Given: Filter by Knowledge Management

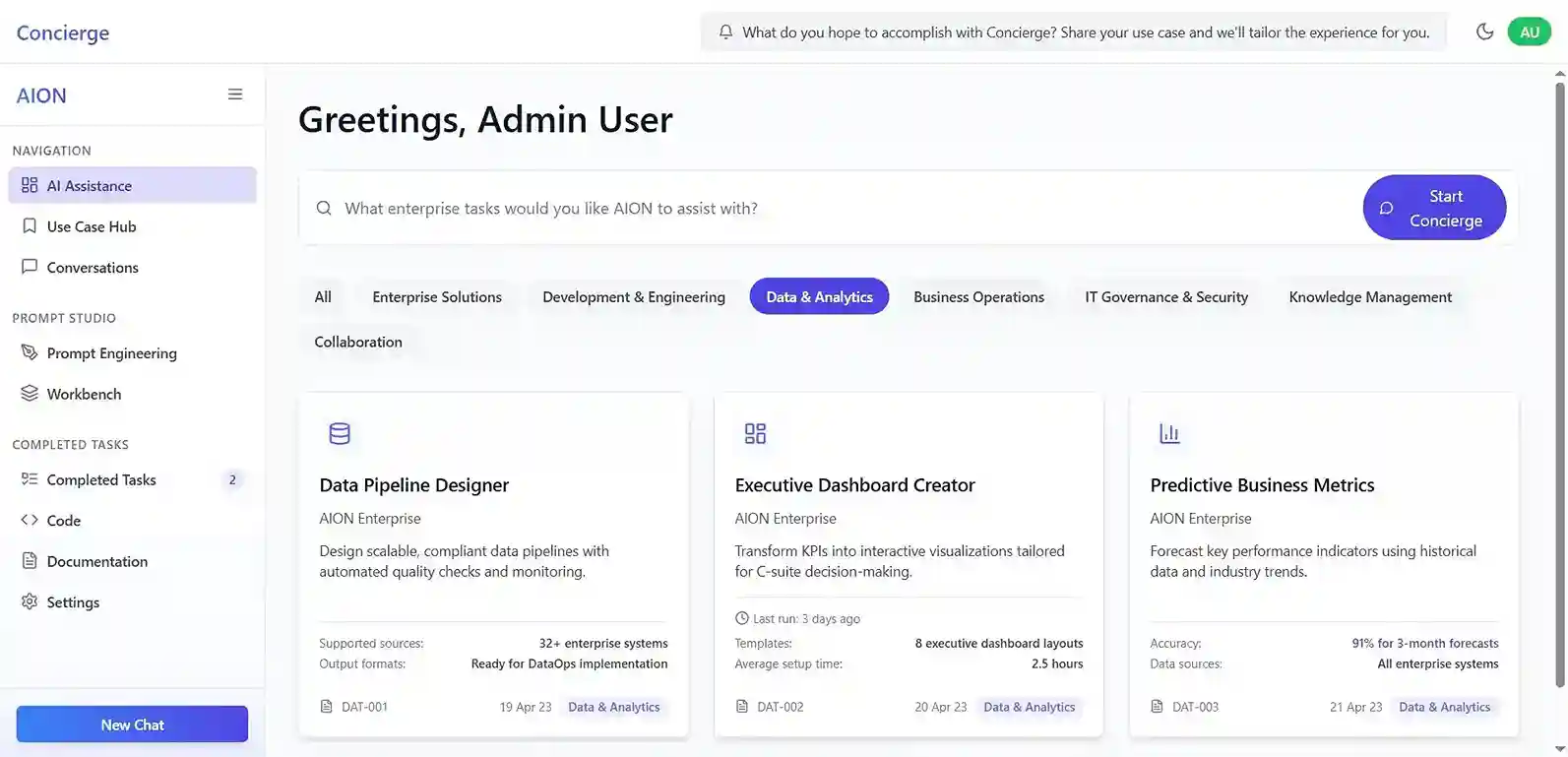Looking at the screenshot, I should 1370,296.
